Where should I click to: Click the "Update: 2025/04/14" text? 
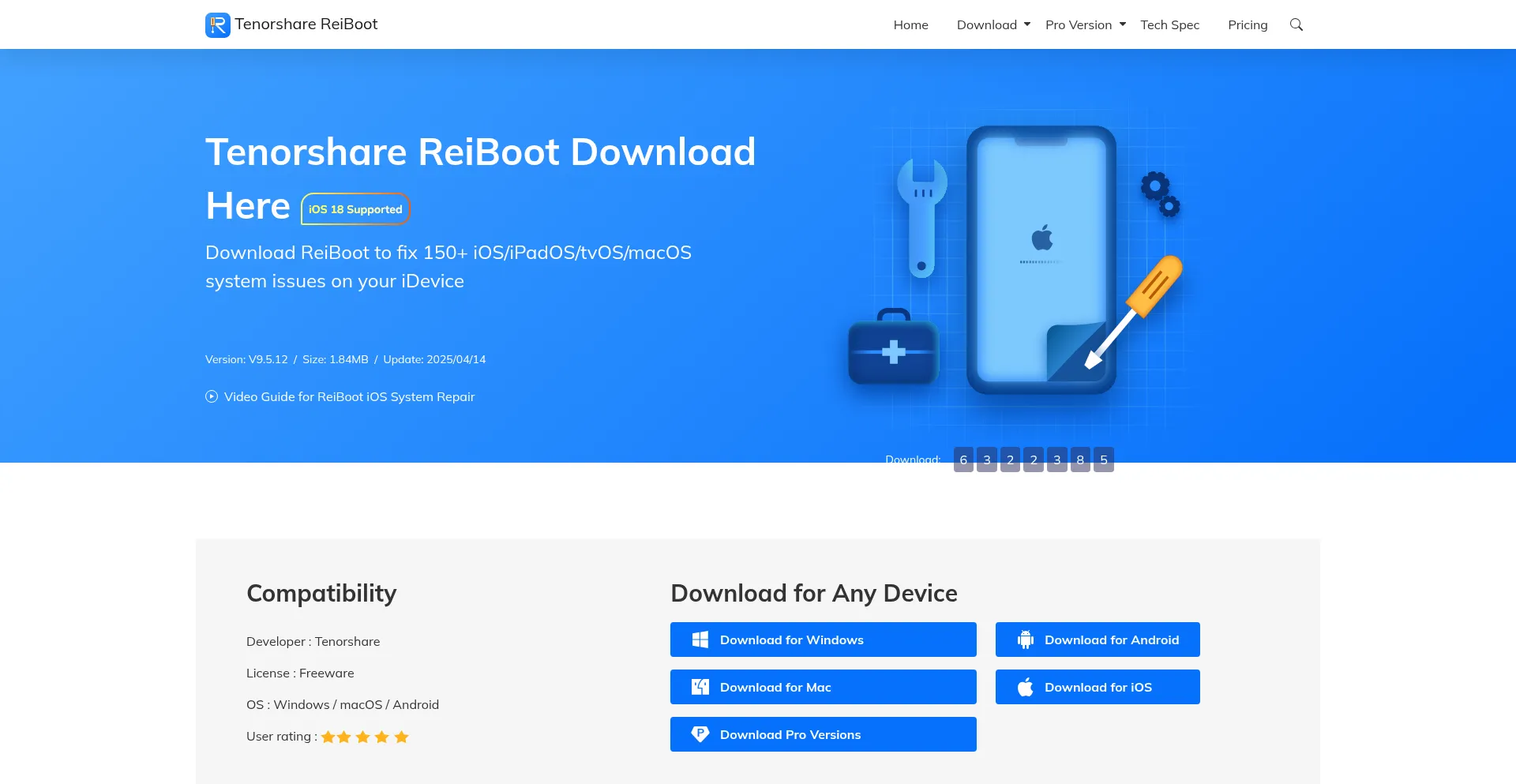(x=435, y=359)
